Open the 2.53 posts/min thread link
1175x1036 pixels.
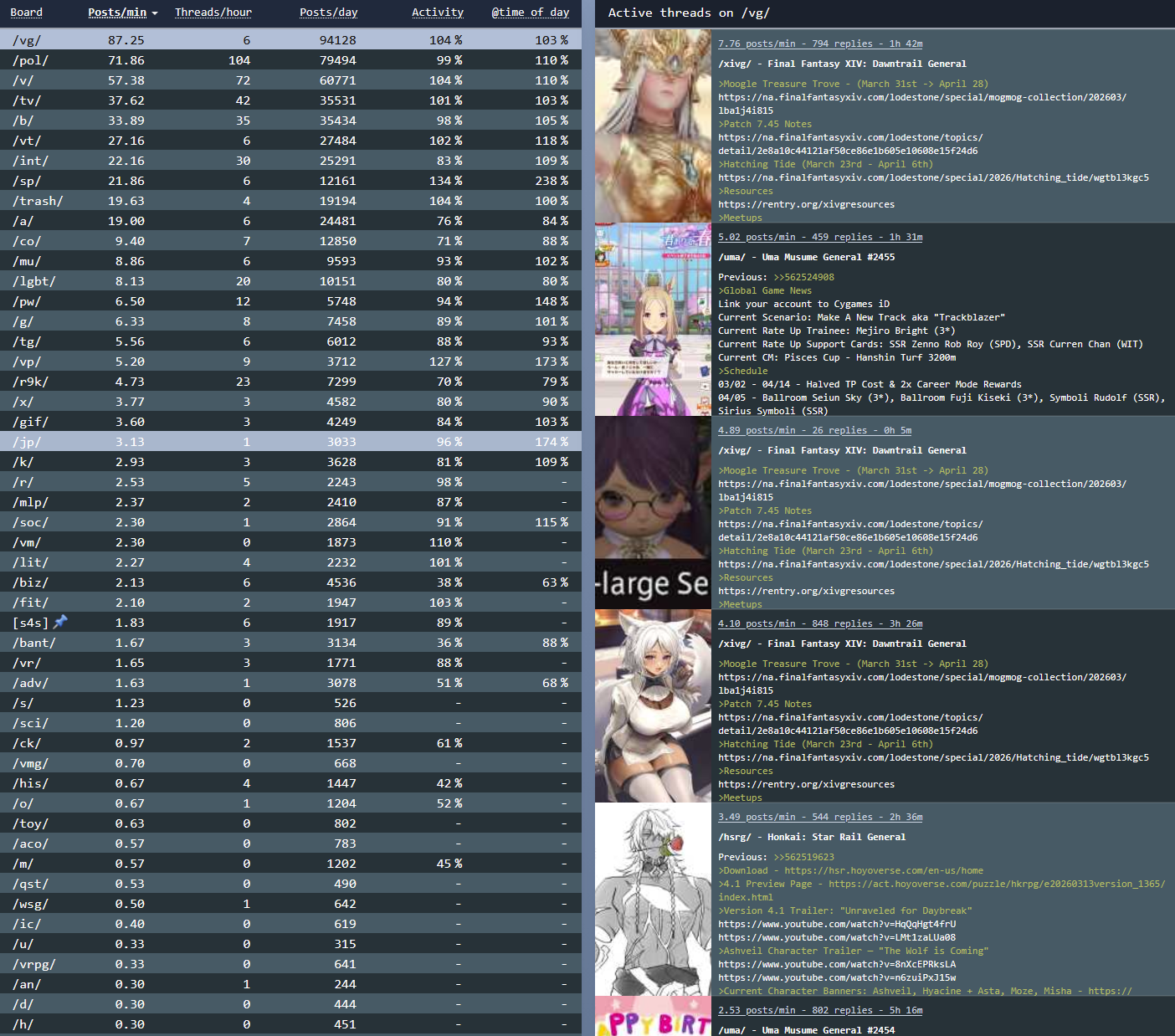click(820, 1010)
